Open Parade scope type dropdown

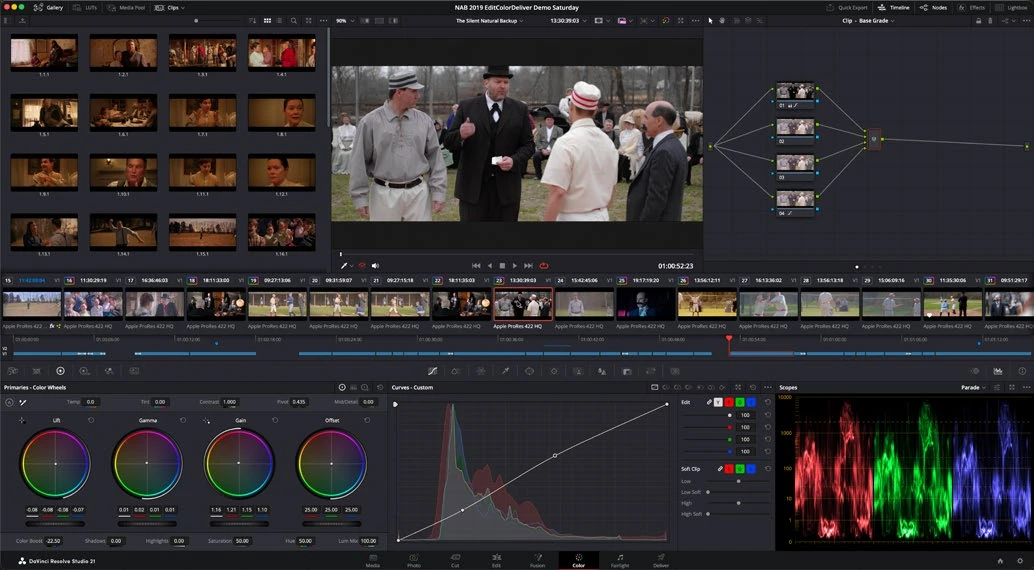click(973, 387)
